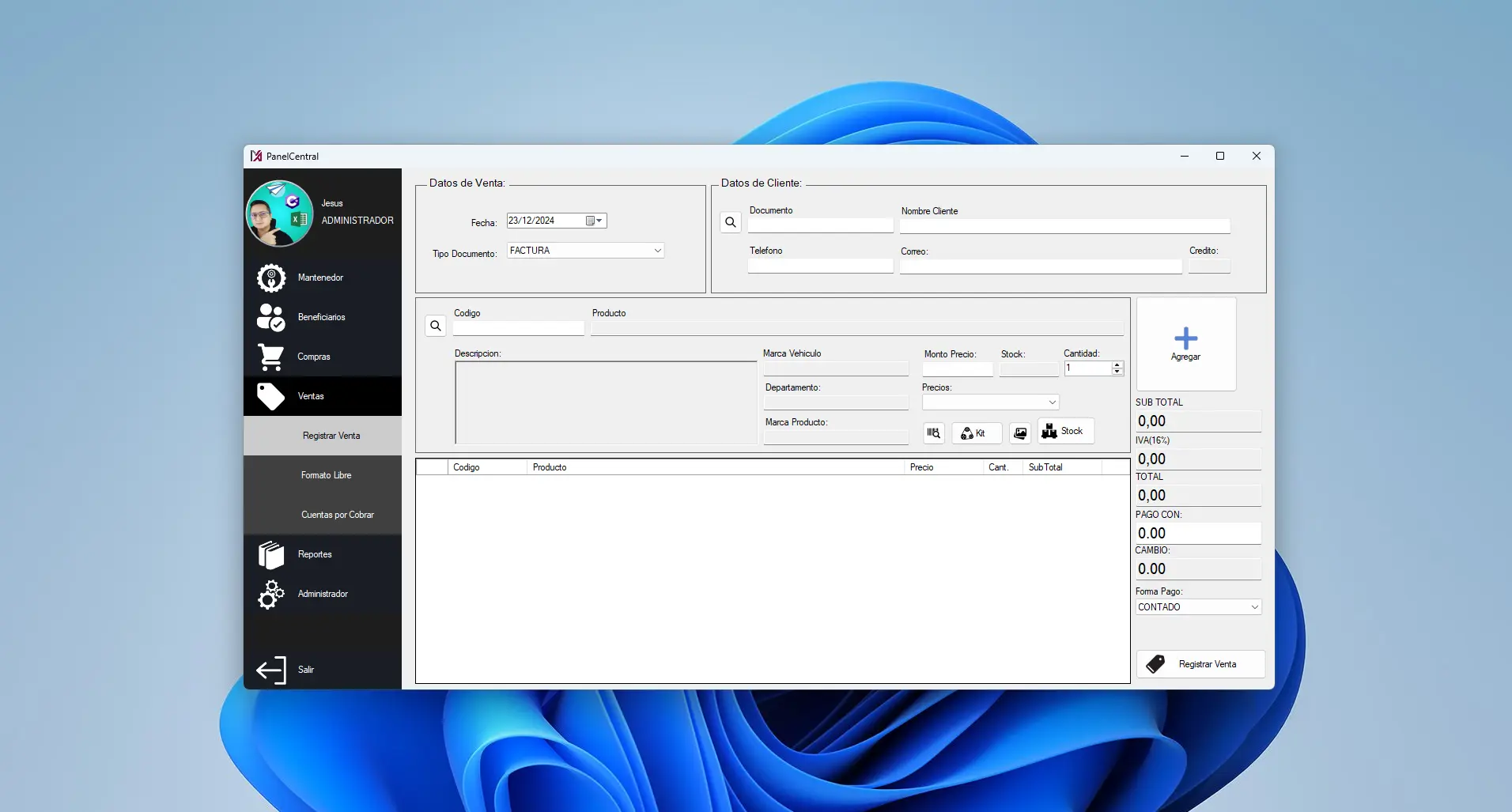Open the Administrador gears icon
Image resolution: width=1512 pixels, height=812 pixels.
click(271, 594)
